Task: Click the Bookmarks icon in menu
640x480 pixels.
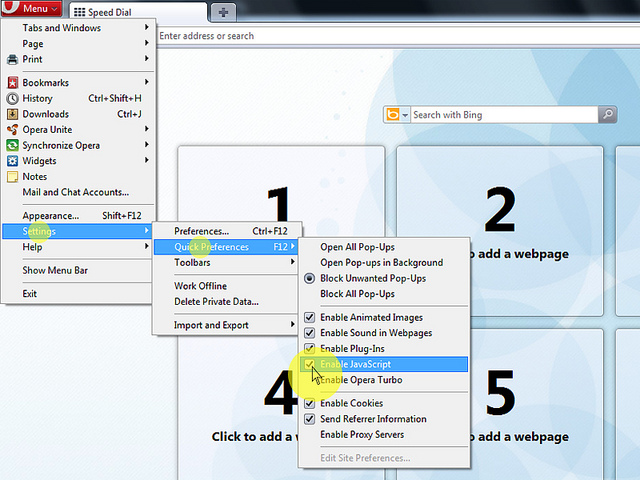Action: tap(13, 83)
